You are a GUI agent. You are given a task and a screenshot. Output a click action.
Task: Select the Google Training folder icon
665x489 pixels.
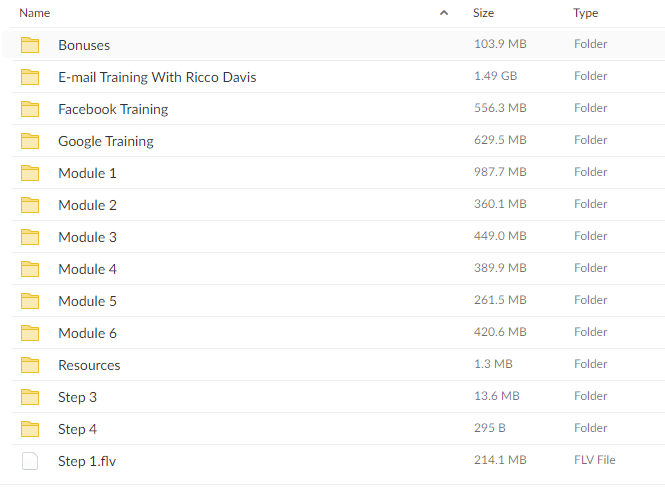click(30, 141)
